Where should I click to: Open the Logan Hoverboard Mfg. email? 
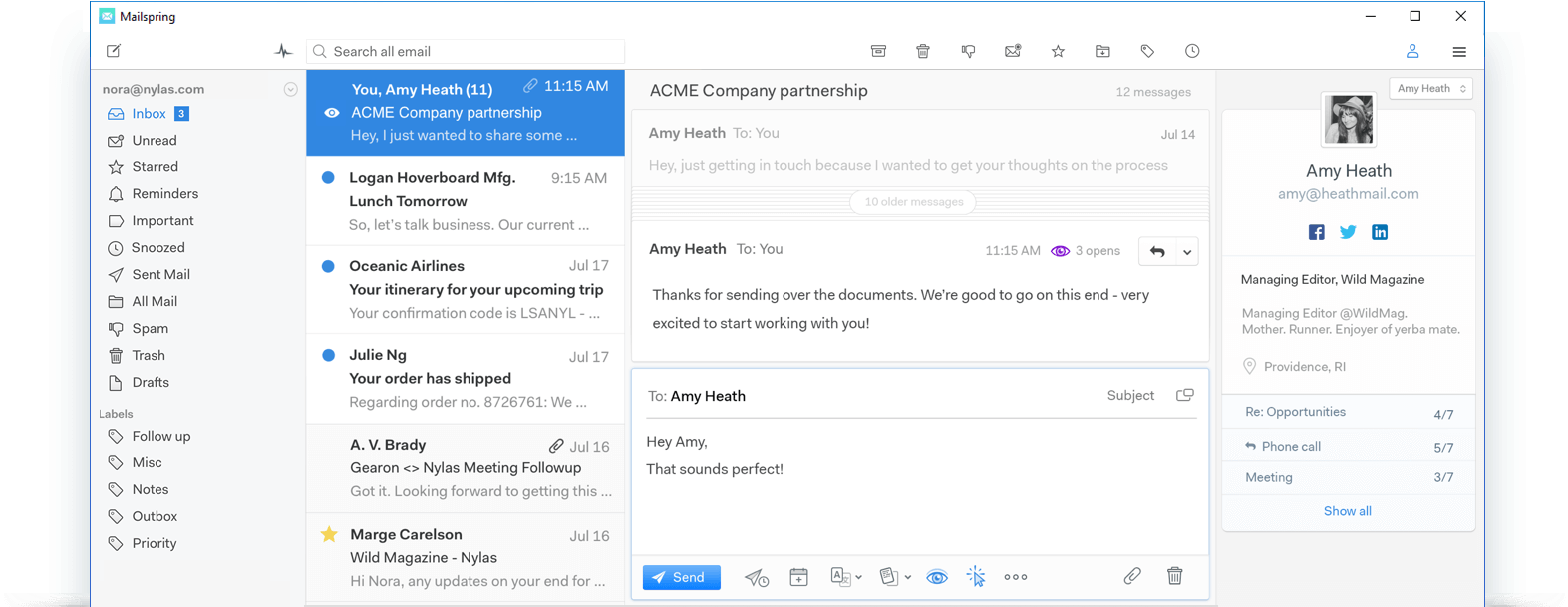[x=465, y=201]
